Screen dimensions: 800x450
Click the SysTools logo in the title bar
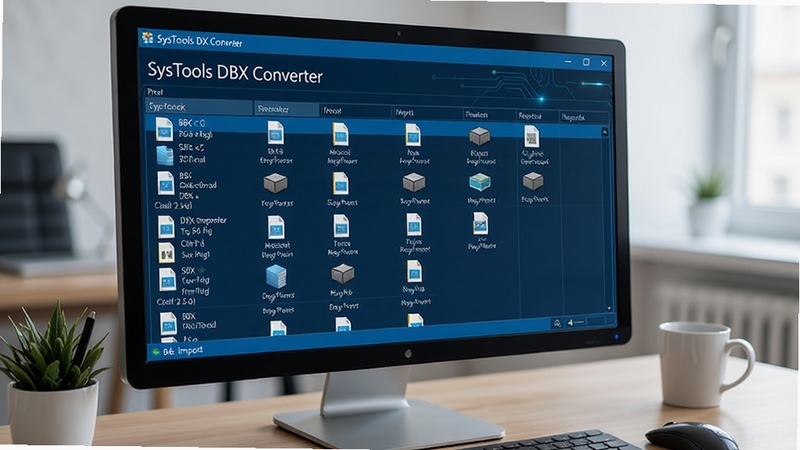tap(147, 37)
